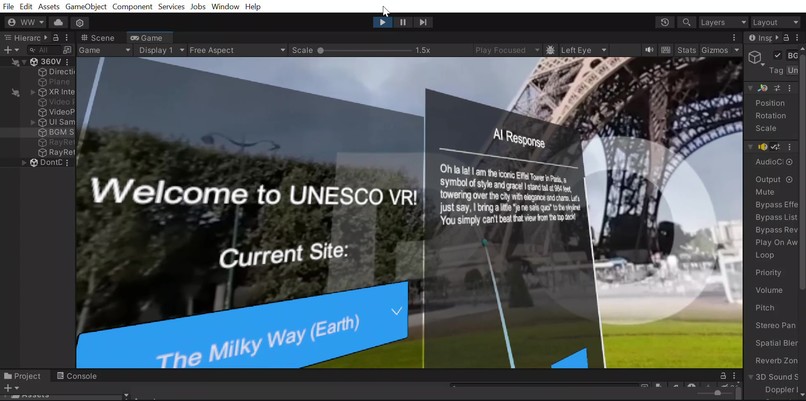Viewport: 806px width, 401px height.
Task: Open the Component menu
Action: tap(132, 7)
